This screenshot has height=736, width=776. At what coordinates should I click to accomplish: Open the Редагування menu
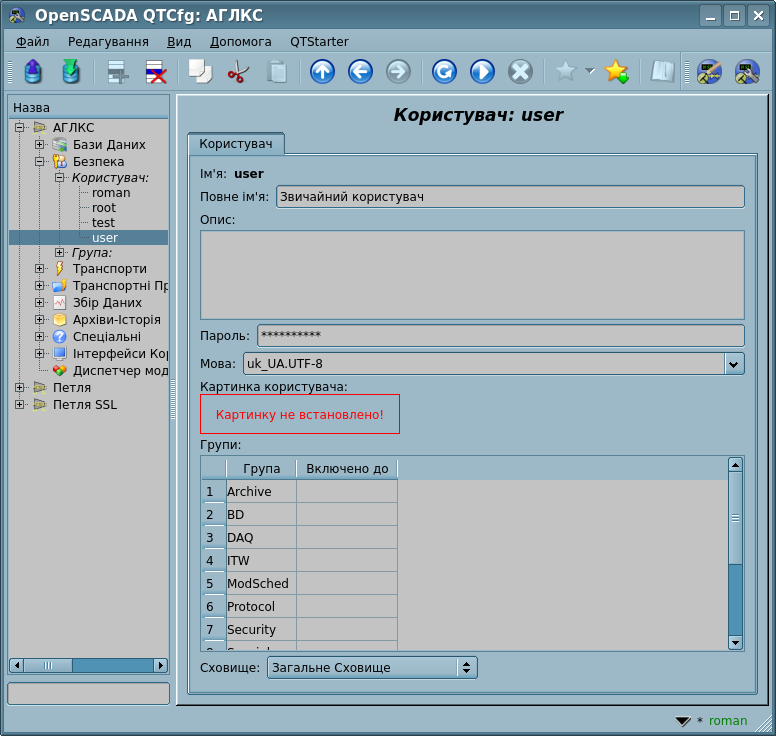(x=108, y=42)
